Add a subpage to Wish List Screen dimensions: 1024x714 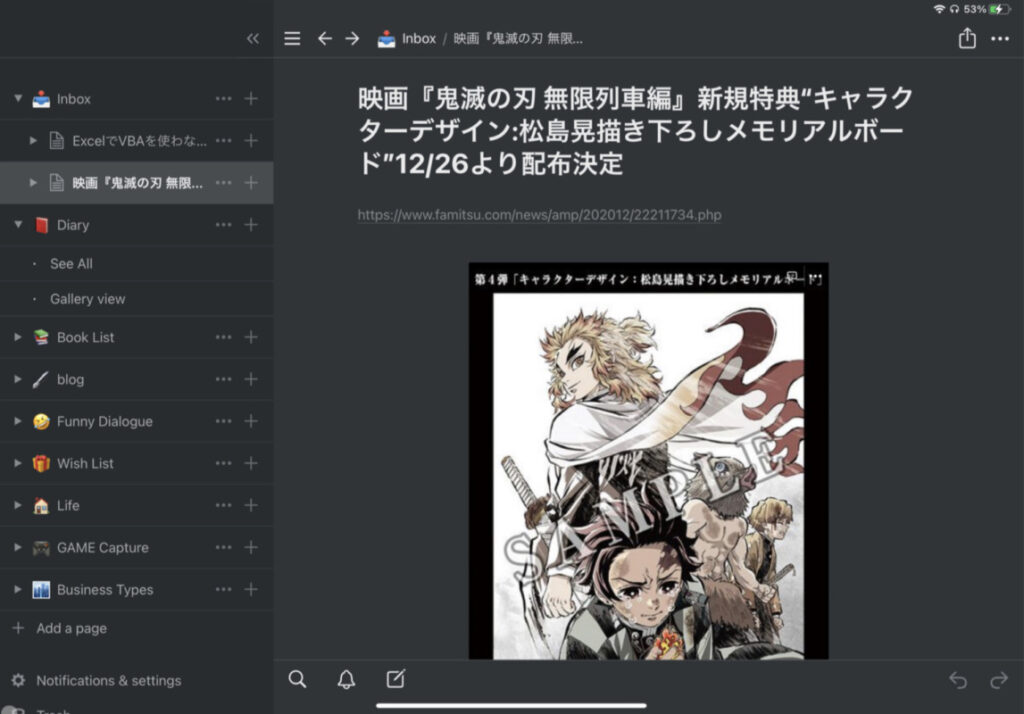(251, 463)
